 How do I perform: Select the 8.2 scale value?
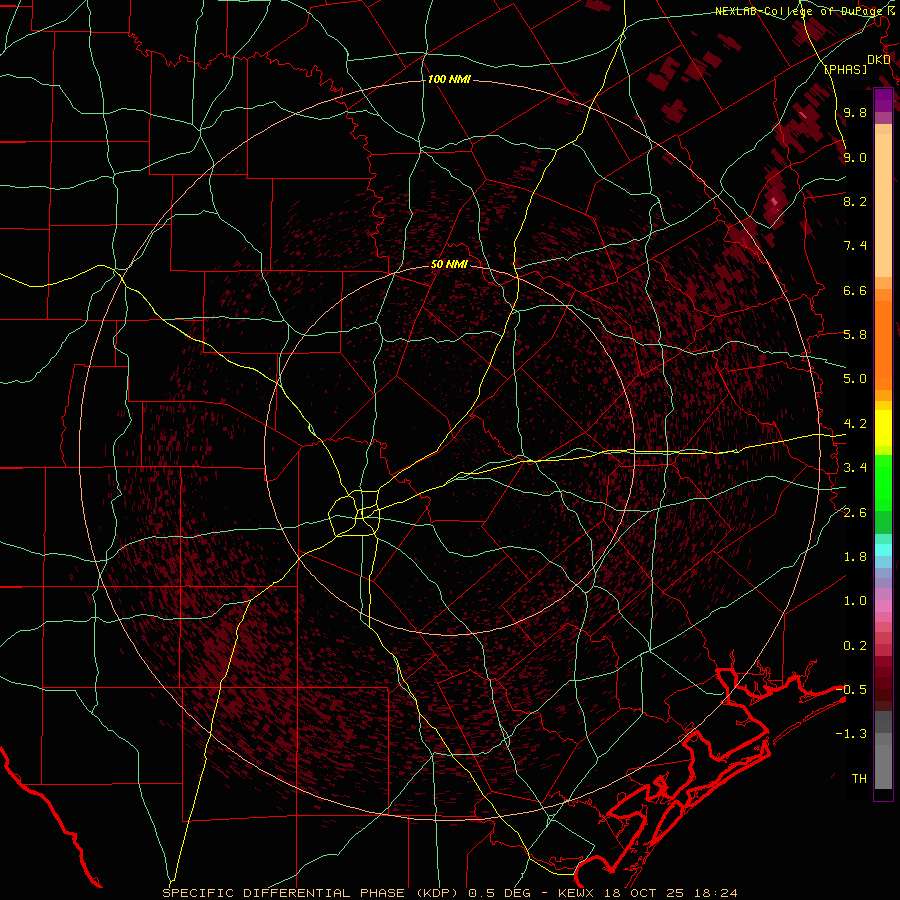[x=855, y=201]
